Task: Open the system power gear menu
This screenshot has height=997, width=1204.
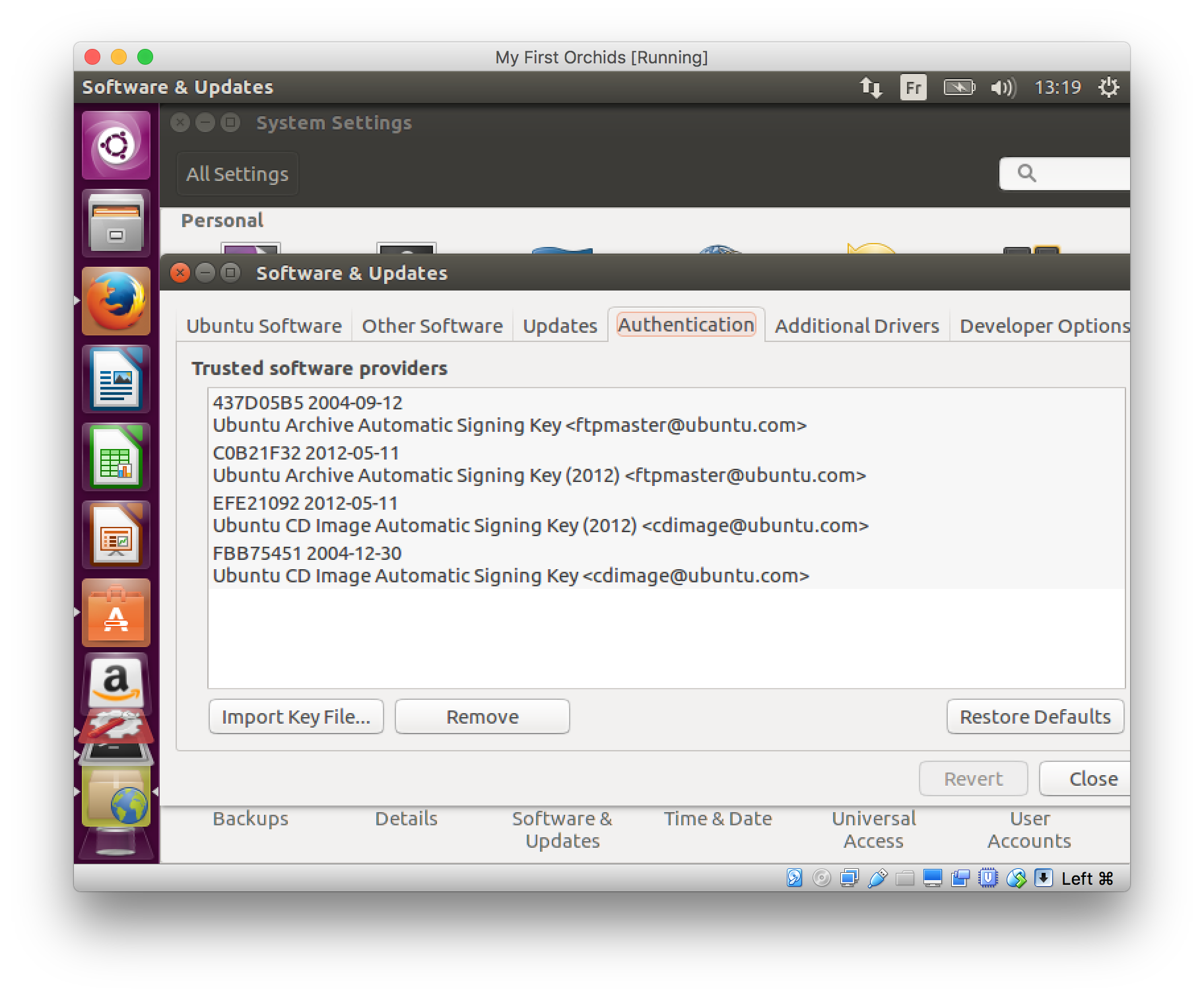Action: tap(1108, 87)
